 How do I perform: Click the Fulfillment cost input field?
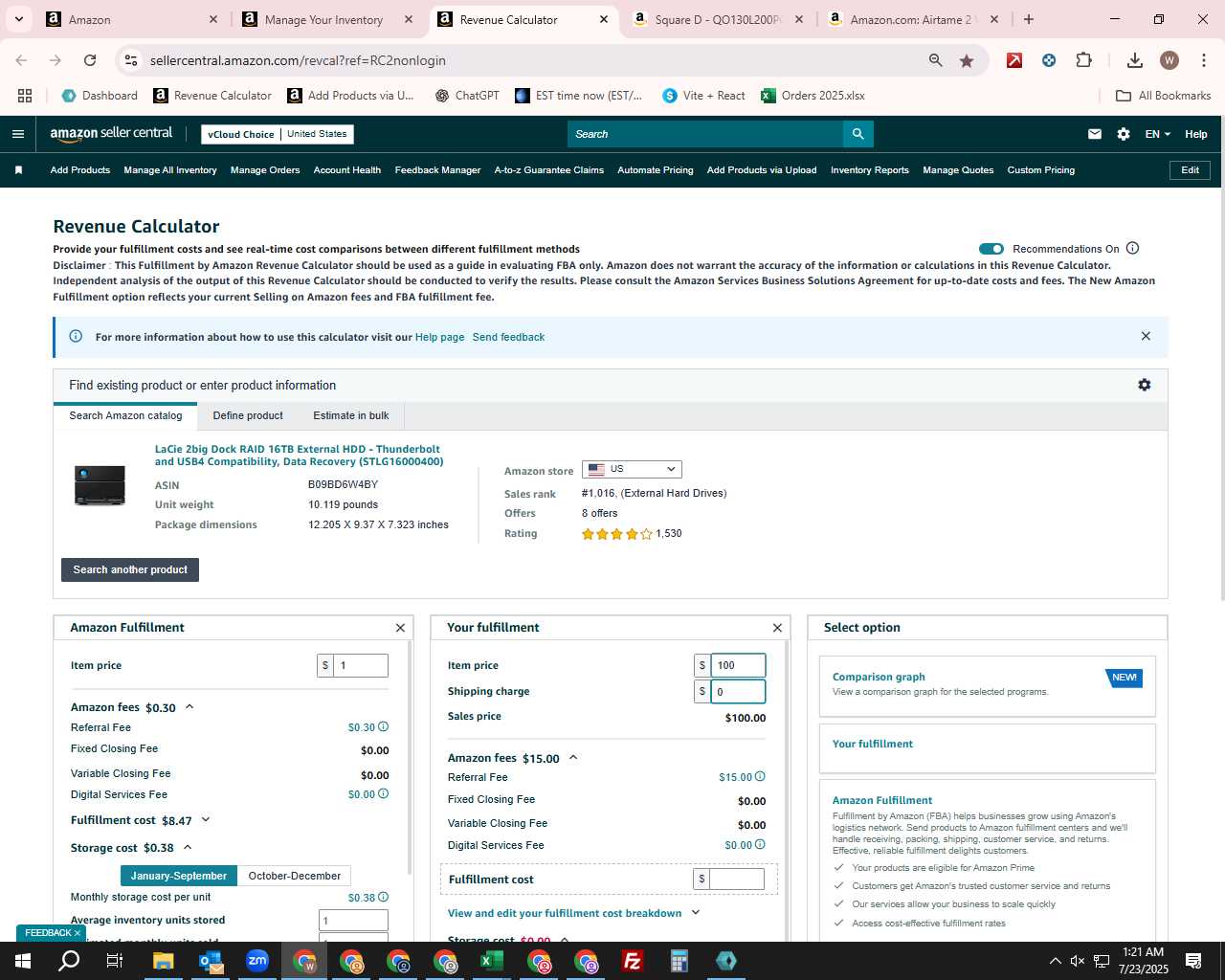(737, 879)
